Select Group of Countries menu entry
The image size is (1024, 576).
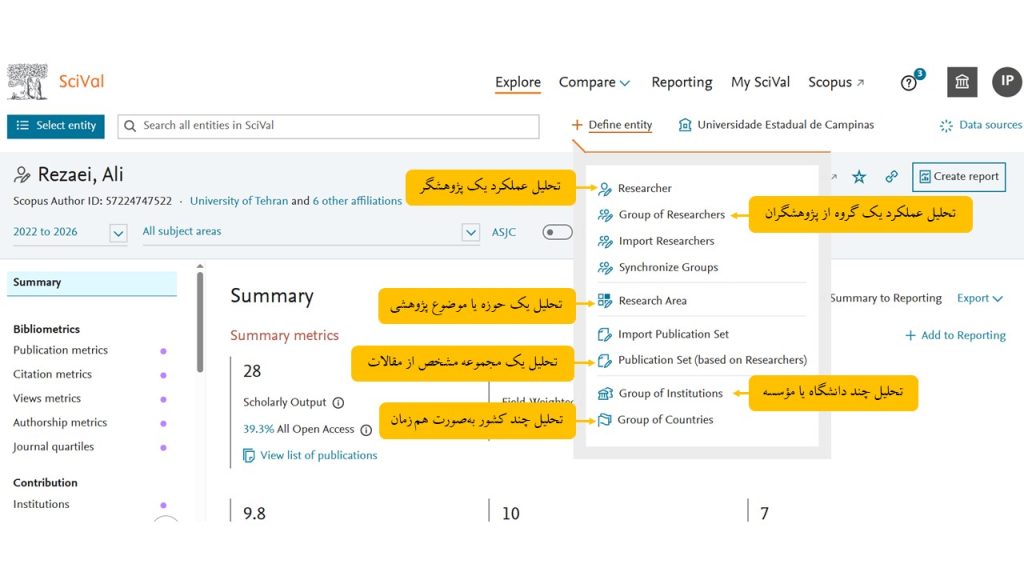pyautogui.click(x=665, y=420)
